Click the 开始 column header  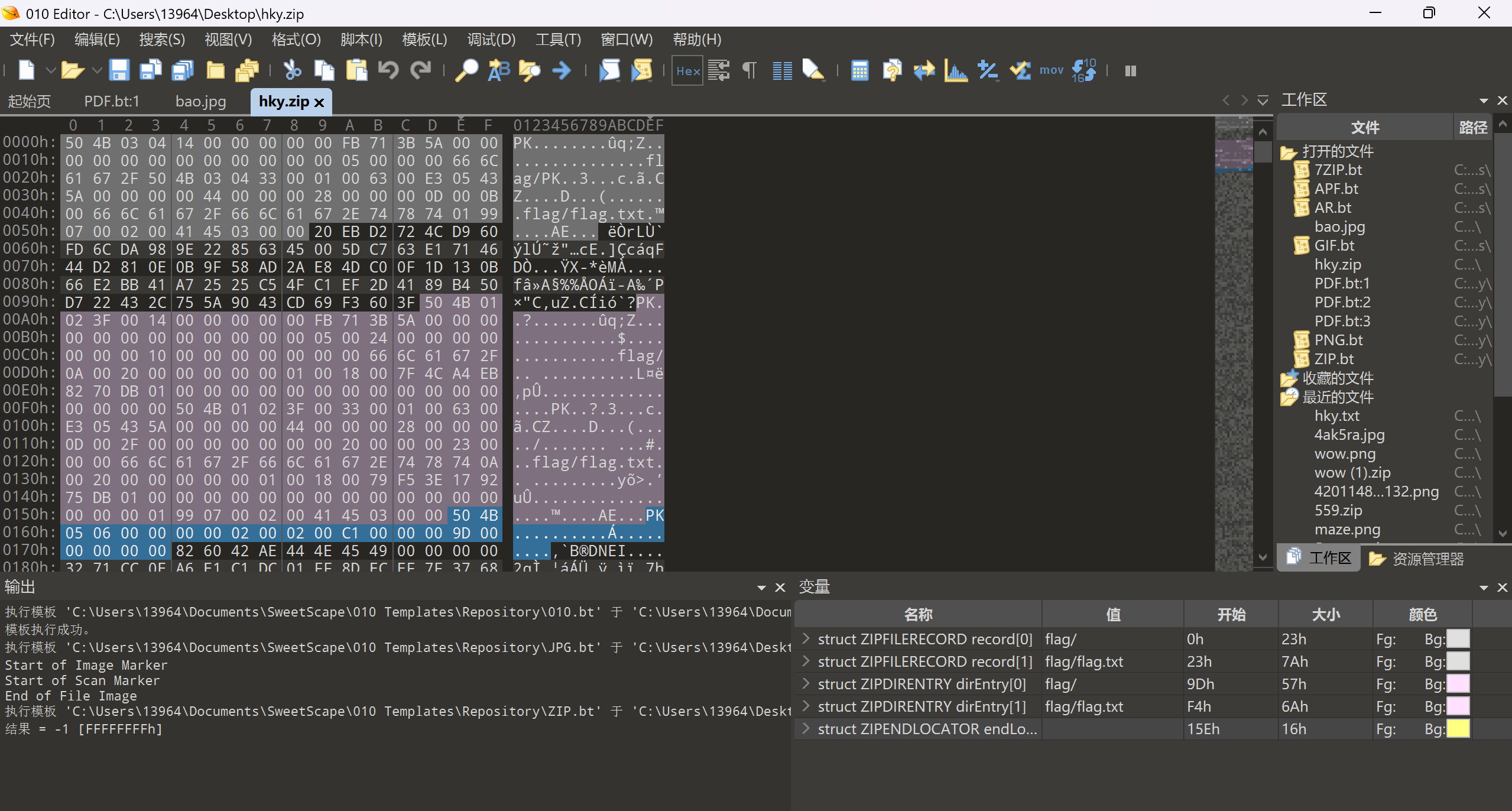pos(1231,614)
